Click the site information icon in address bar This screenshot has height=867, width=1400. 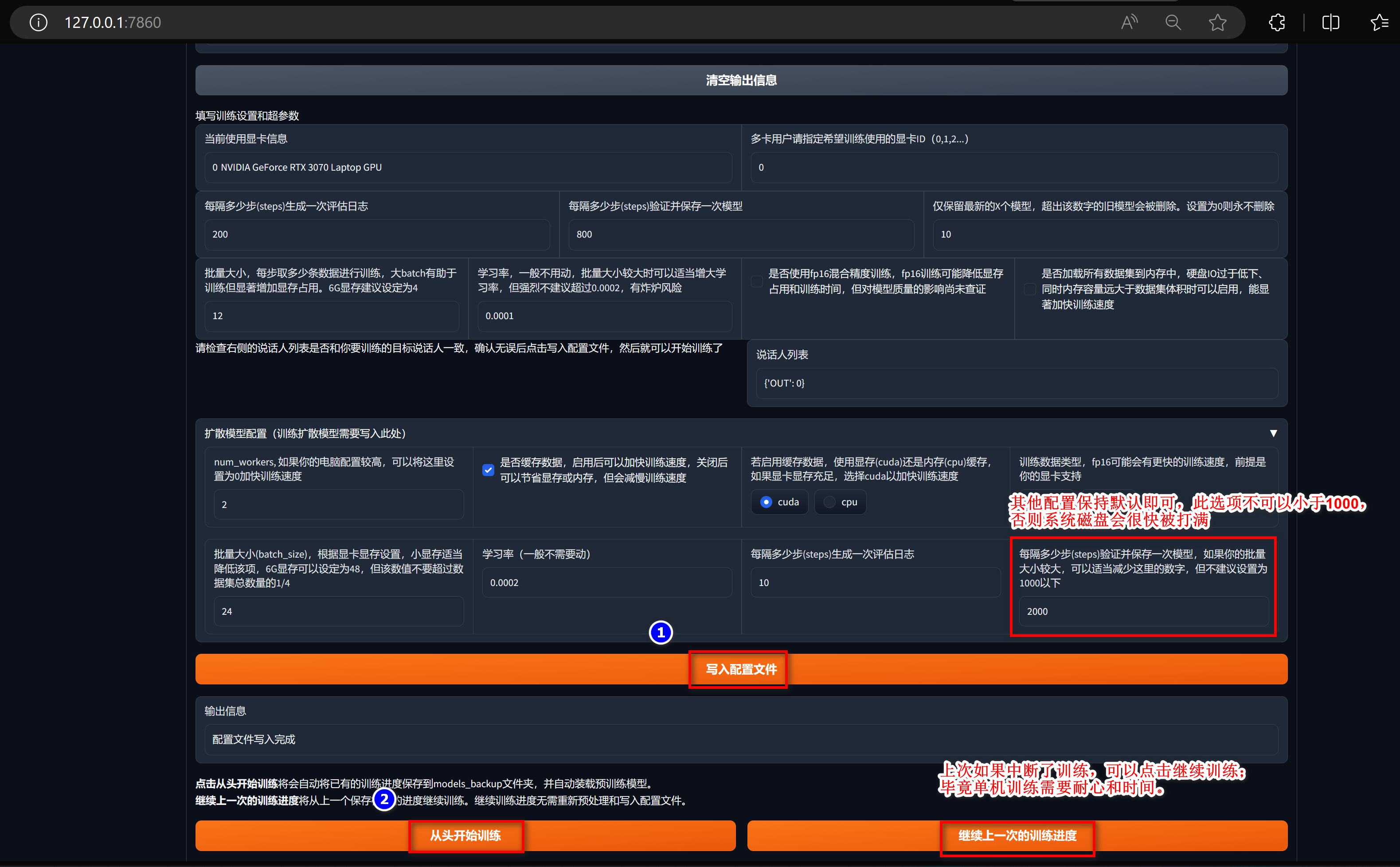pyautogui.click(x=39, y=22)
